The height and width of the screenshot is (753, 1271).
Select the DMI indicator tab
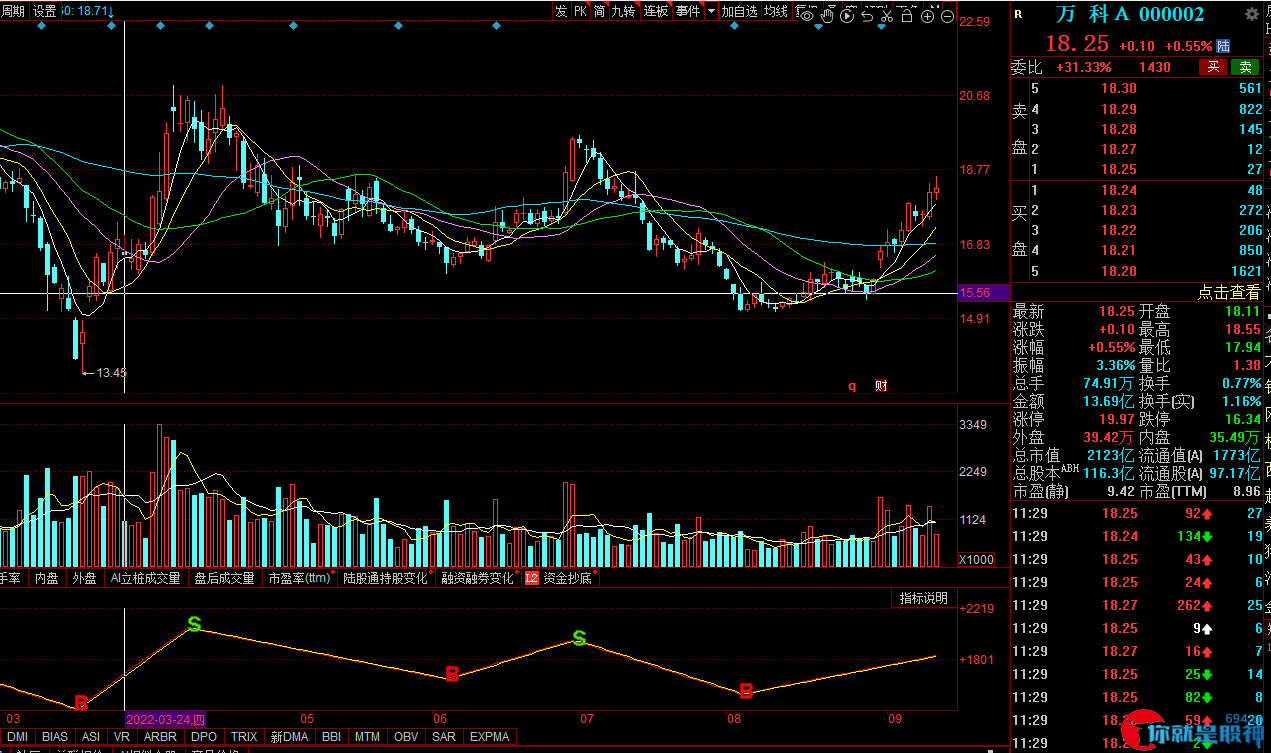17,737
